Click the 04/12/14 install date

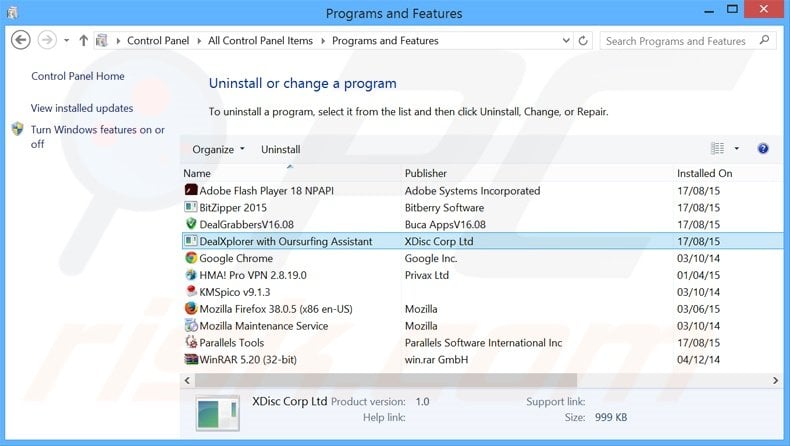pyautogui.click(x=698, y=359)
